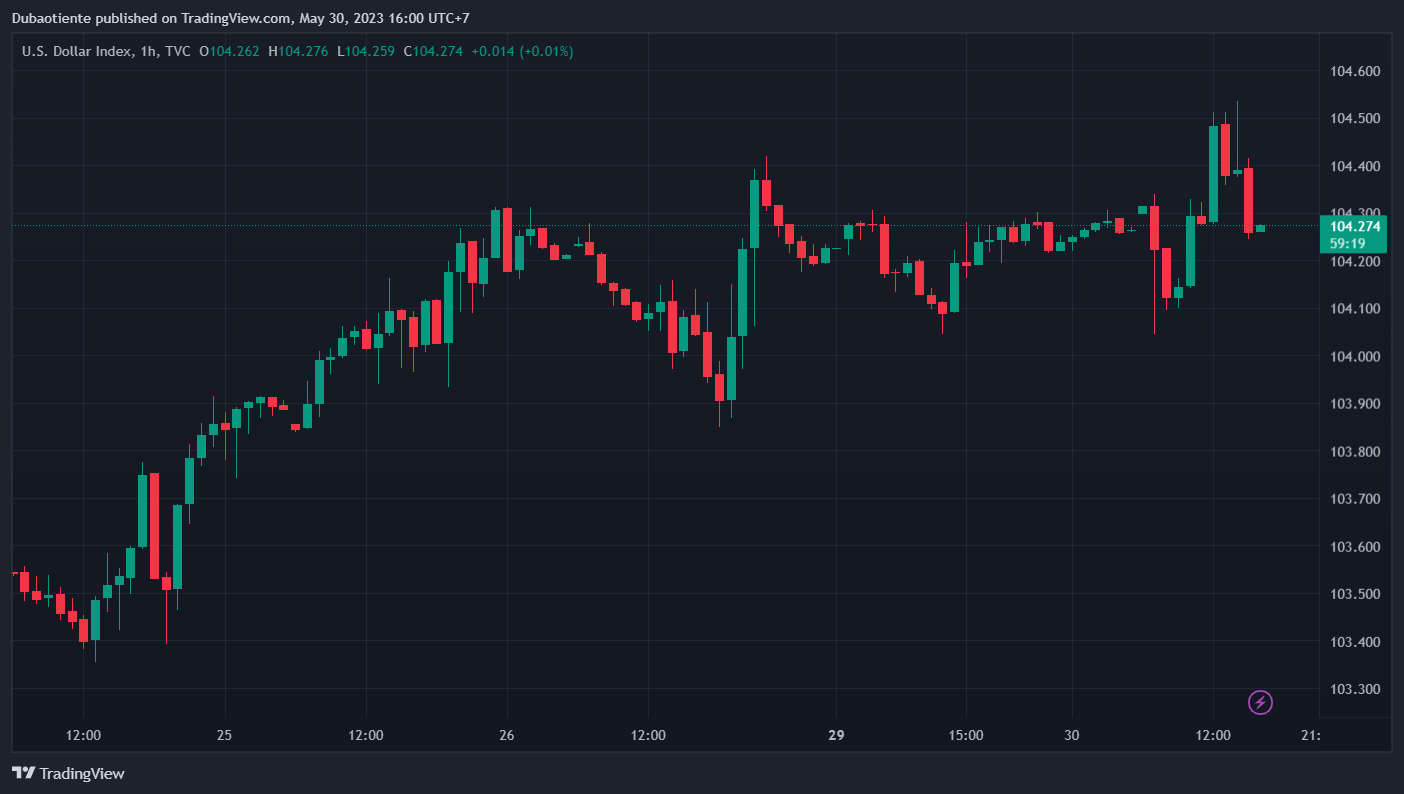Click the 15:00 time axis label
This screenshot has width=1404, height=794.
(x=966, y=736)
